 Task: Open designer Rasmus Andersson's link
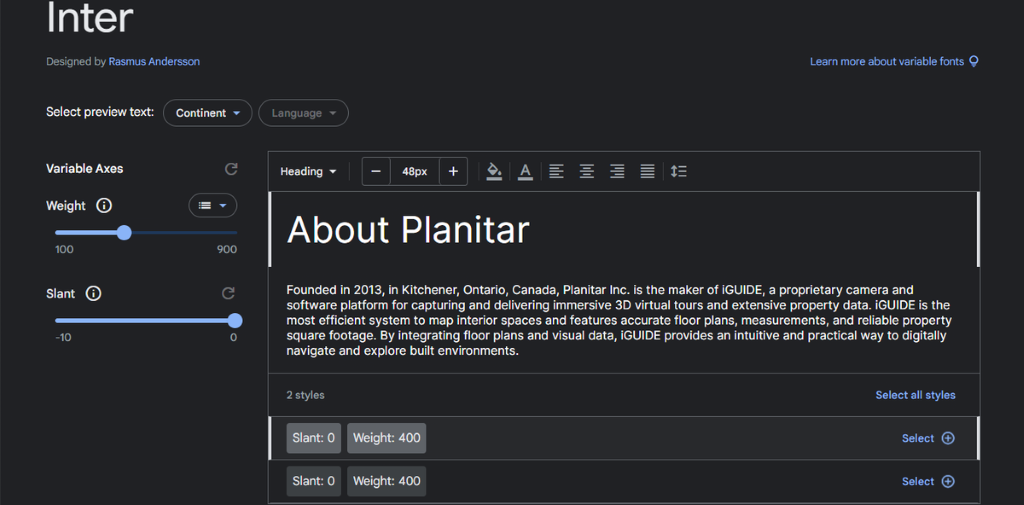(x=154, y=62)
